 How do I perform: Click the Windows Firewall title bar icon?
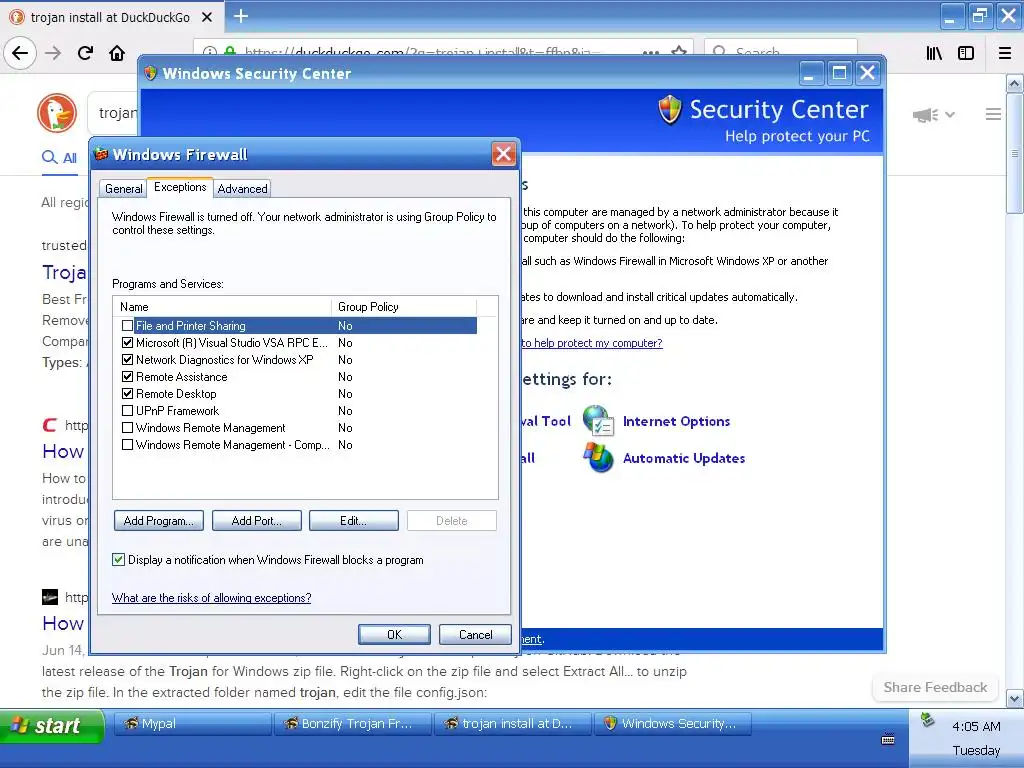(101, 154)
